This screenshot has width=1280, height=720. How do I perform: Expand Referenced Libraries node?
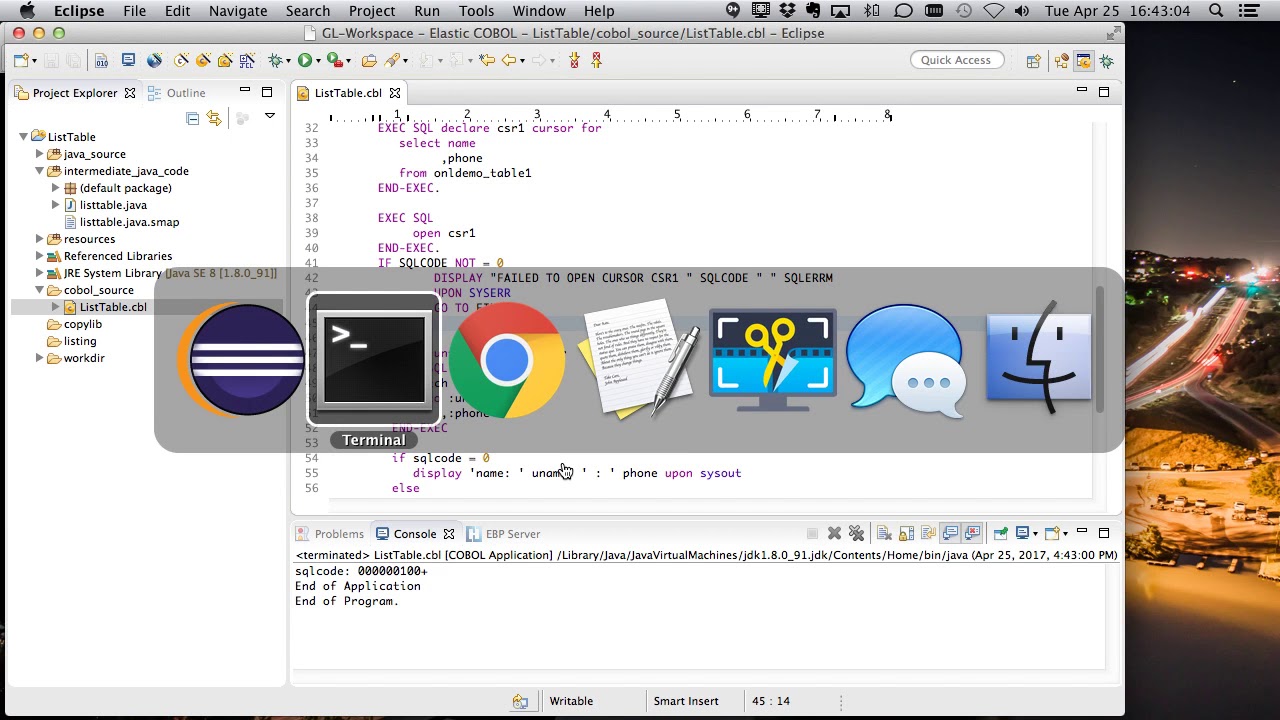click(39, 256)
